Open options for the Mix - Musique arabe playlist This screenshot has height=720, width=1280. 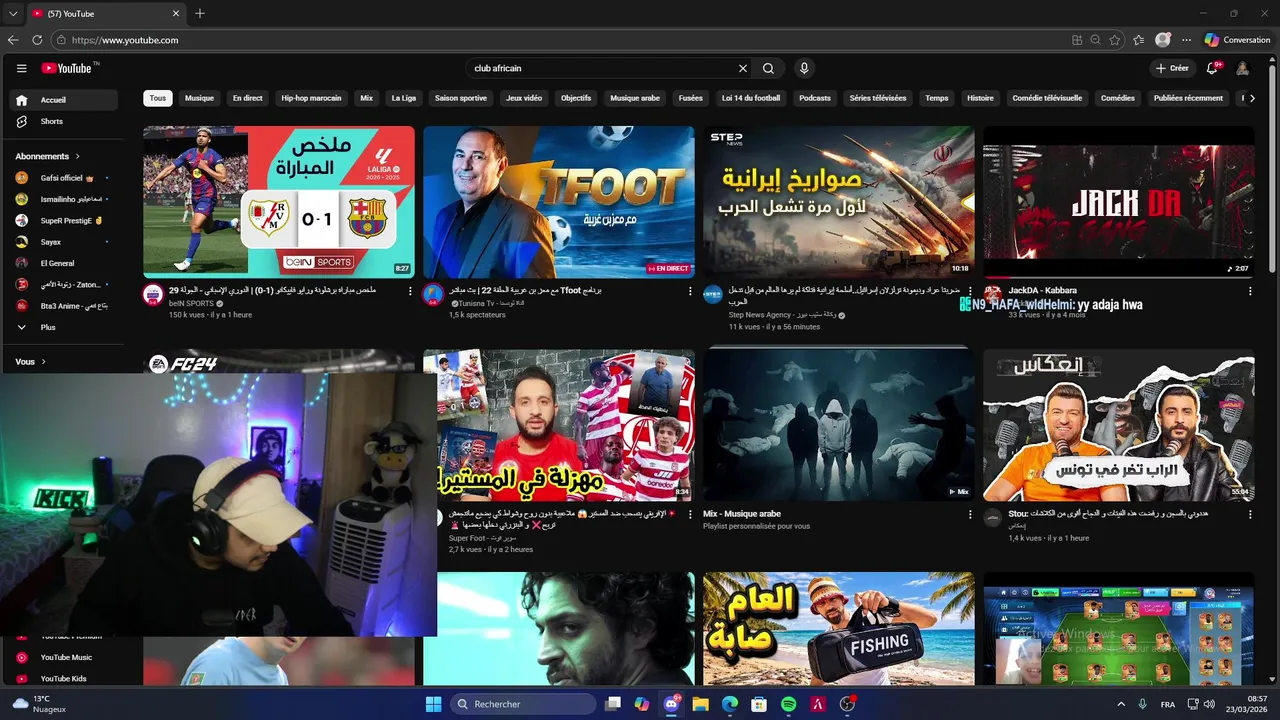click(970, 514)
